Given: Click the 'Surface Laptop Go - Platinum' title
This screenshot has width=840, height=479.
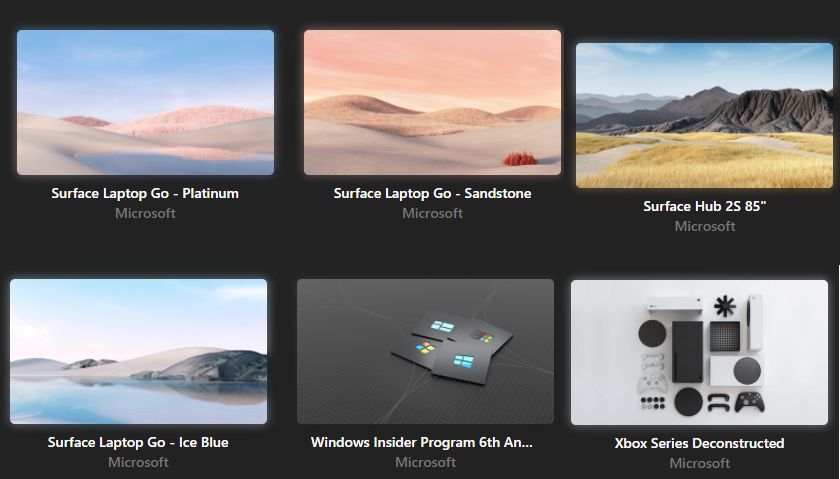Looking at the screenshot, I should [145, 193].
